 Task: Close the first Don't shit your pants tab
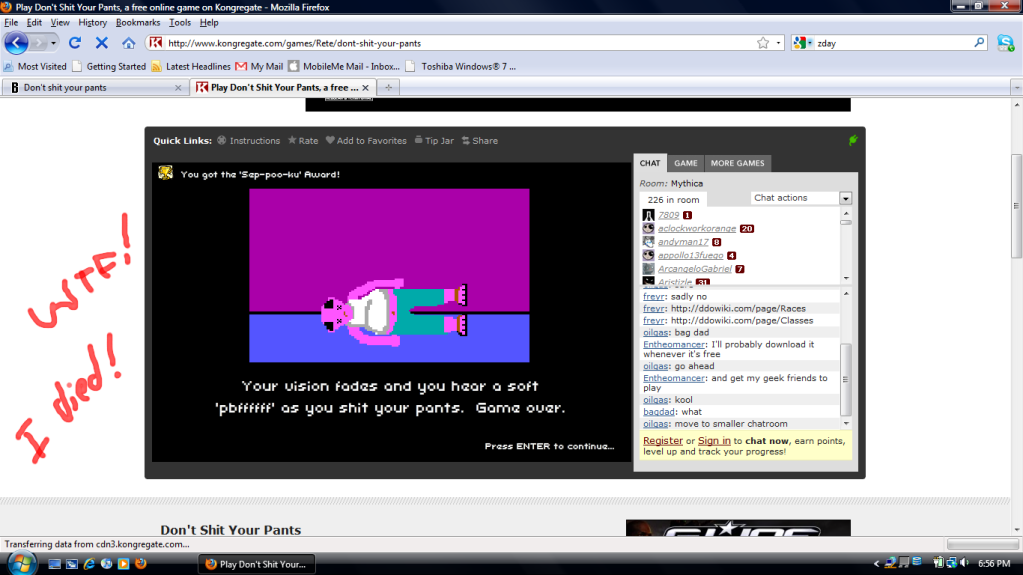(178, 87)
